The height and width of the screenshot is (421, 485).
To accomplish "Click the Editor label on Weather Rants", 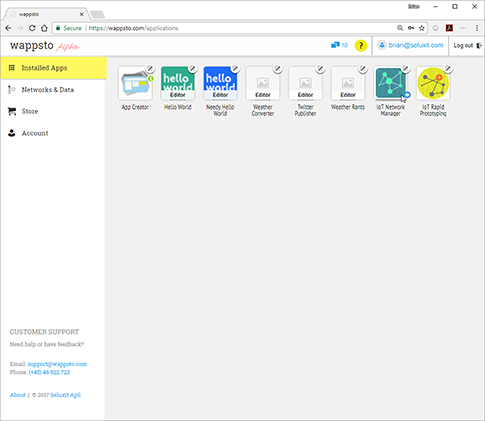I will tap(348, 95).
